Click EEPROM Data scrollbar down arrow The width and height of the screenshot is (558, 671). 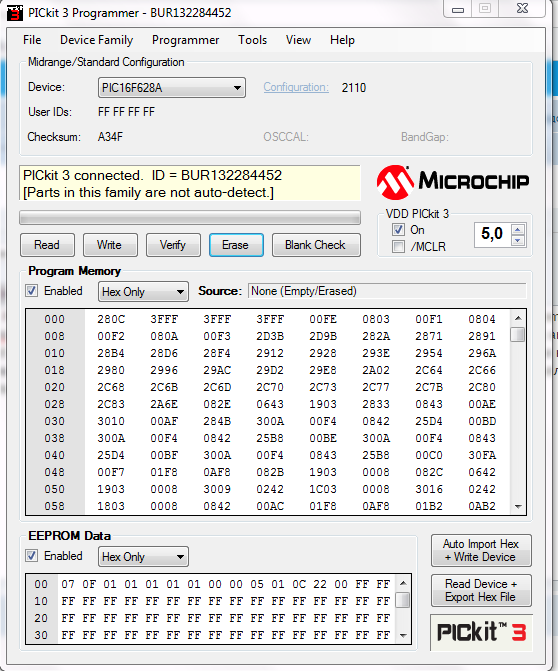point(403,636)
